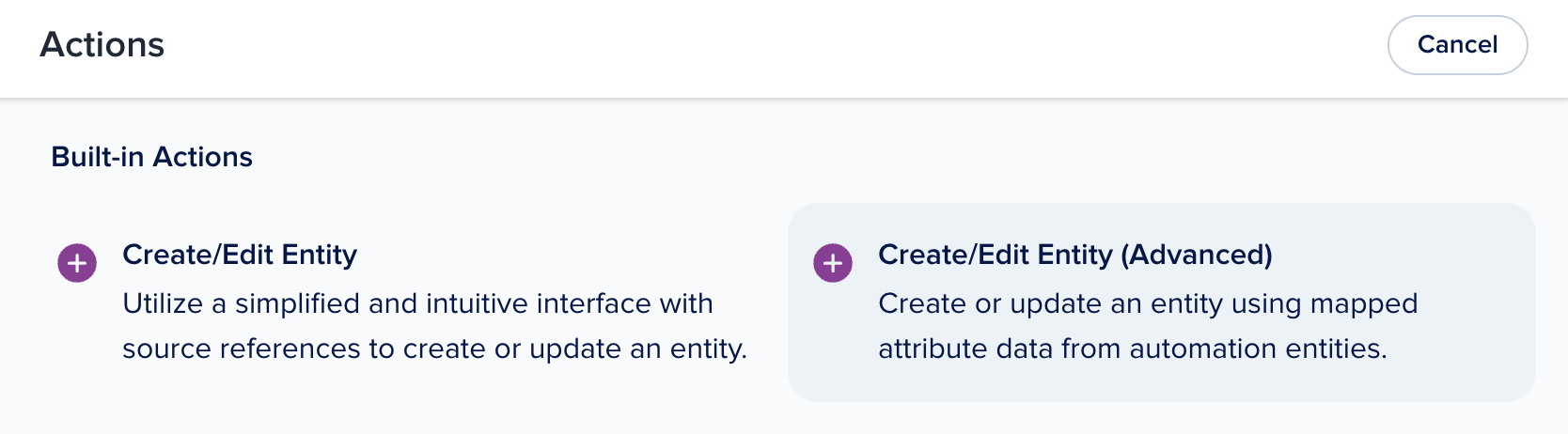The image size is (1568, 434).
Task: Click the purple plus icon beside Create/Edit Entity
Action: (77, 263)
